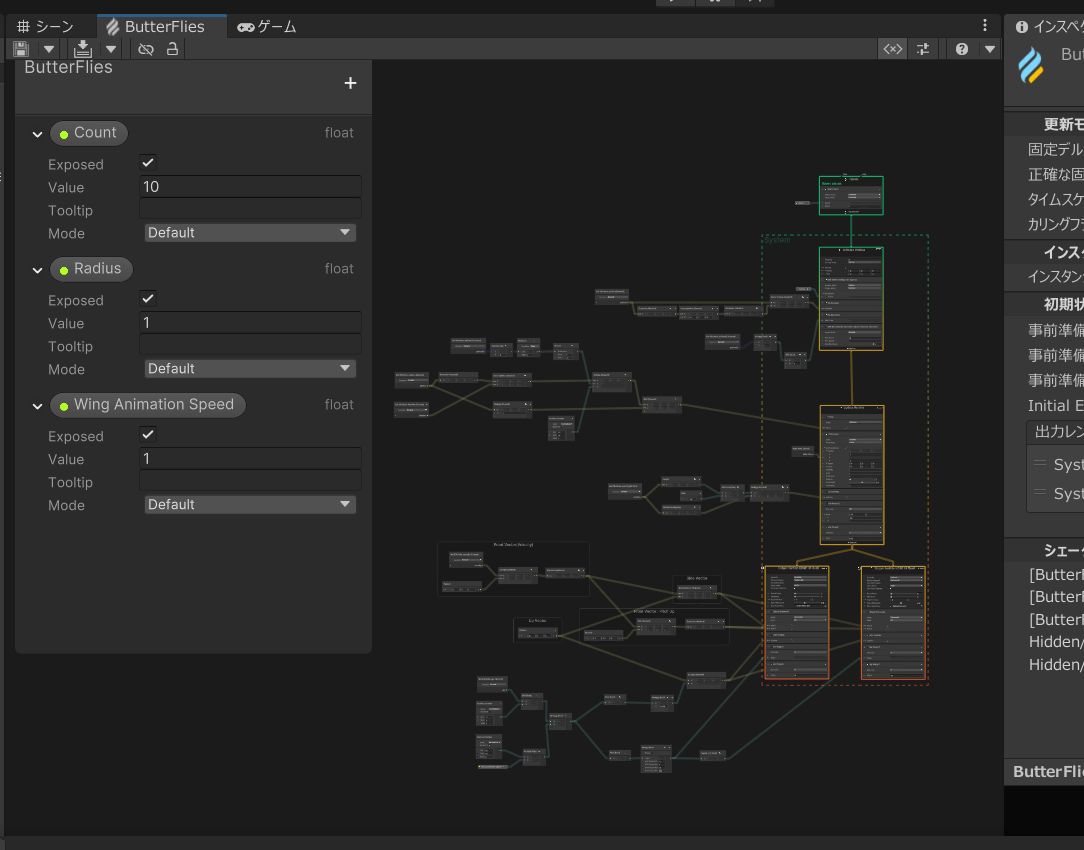Click the help question mark icon
This screenshot has height=850, width=1084.
962,49
